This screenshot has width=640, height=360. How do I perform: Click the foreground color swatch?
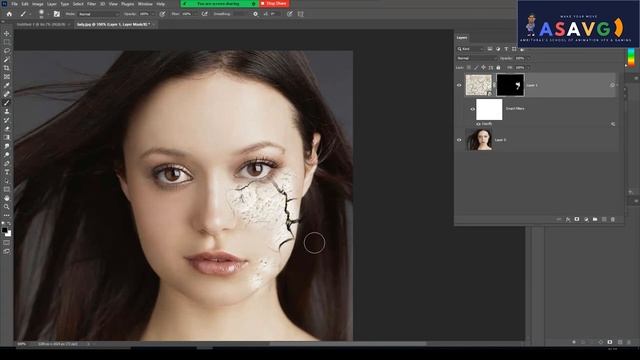(4, 231)
